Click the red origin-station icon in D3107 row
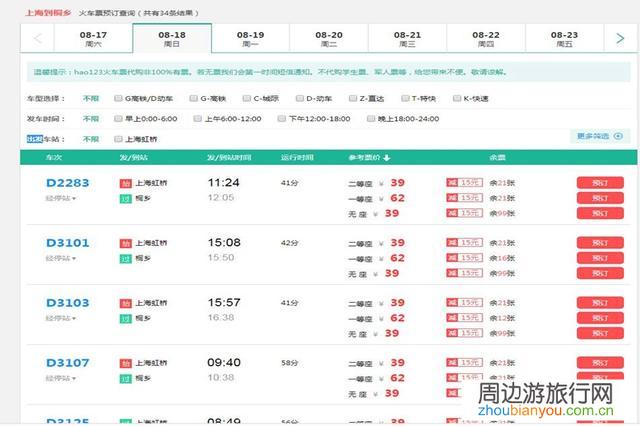The width and height of the screenshot is (640, 426). (126, 363)
